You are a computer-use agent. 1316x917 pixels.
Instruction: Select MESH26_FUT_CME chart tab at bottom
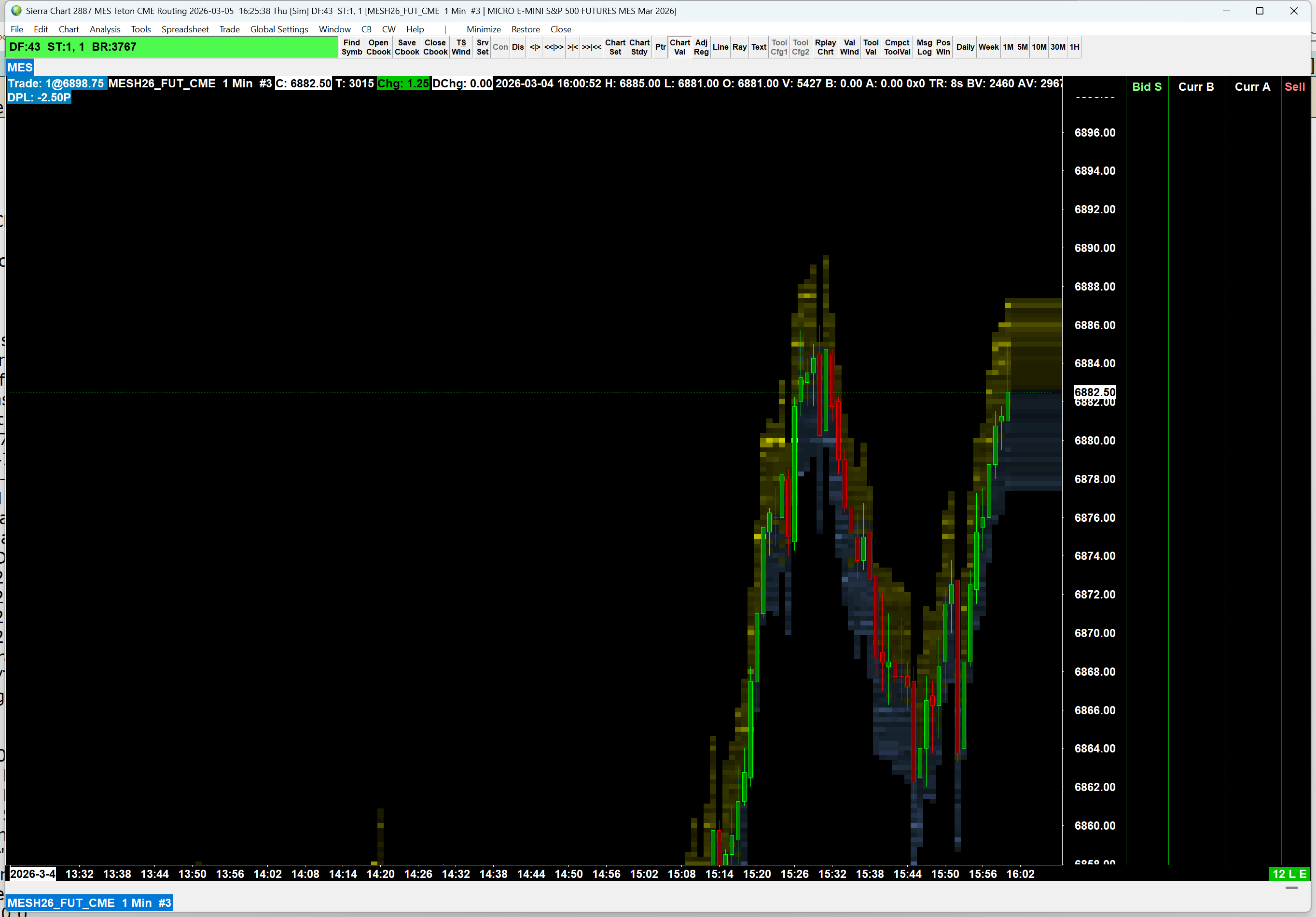click(x=89, y=903)
